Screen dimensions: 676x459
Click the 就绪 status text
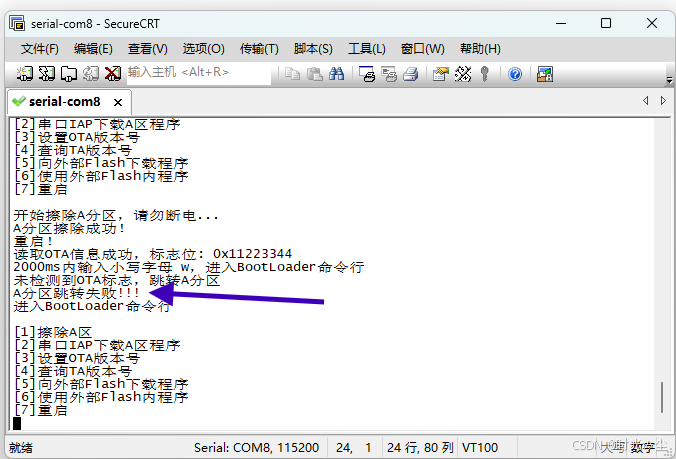pyautogui.click(x=21, y=448)
